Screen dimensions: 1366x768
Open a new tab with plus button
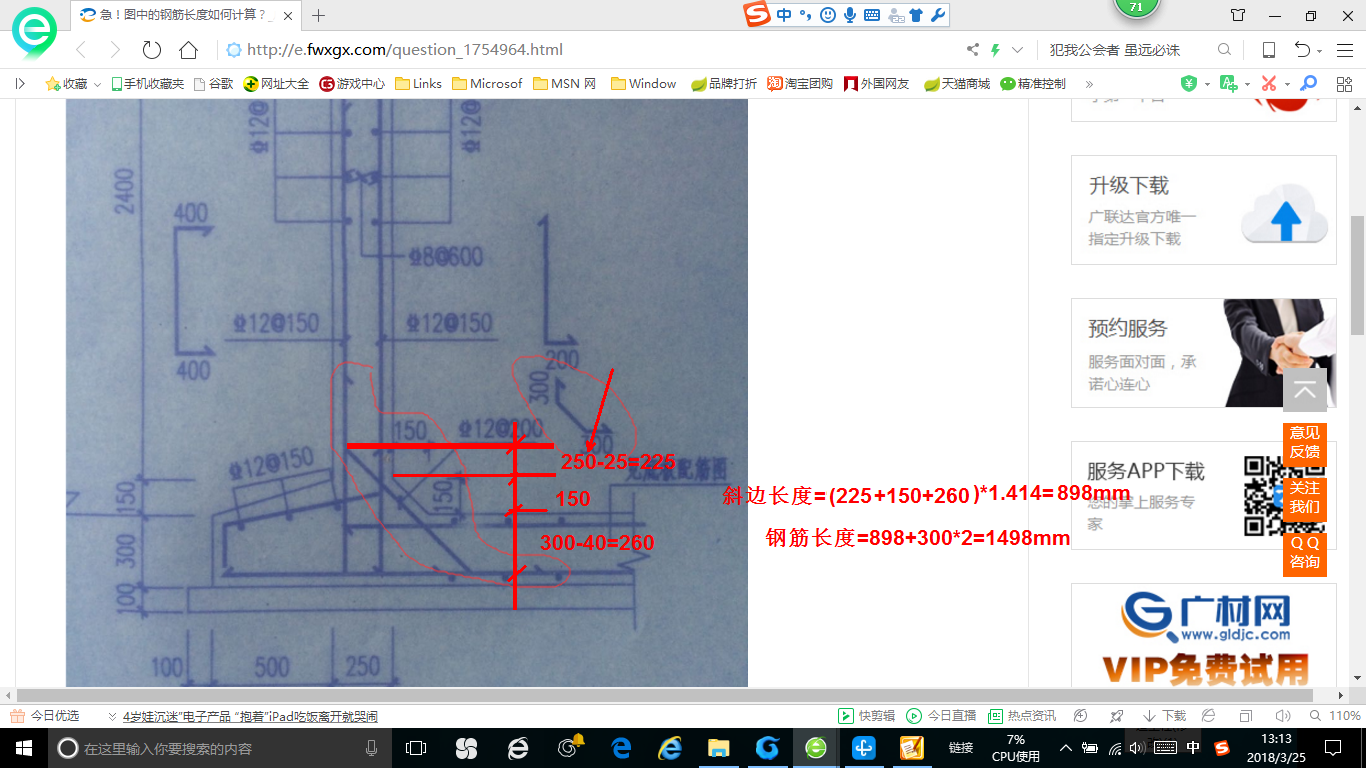coord(319,15)
